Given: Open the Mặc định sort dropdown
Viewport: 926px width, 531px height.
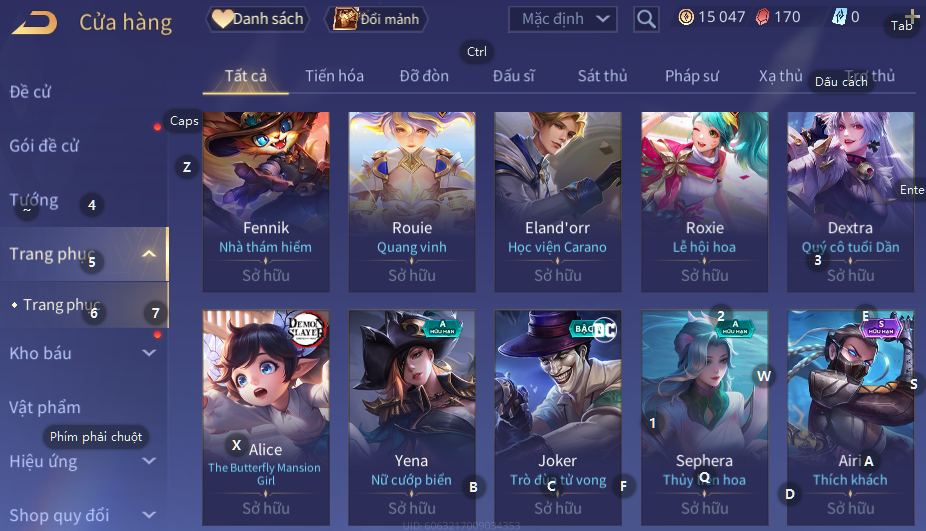Looking at the screenshot, I should 562,19.
